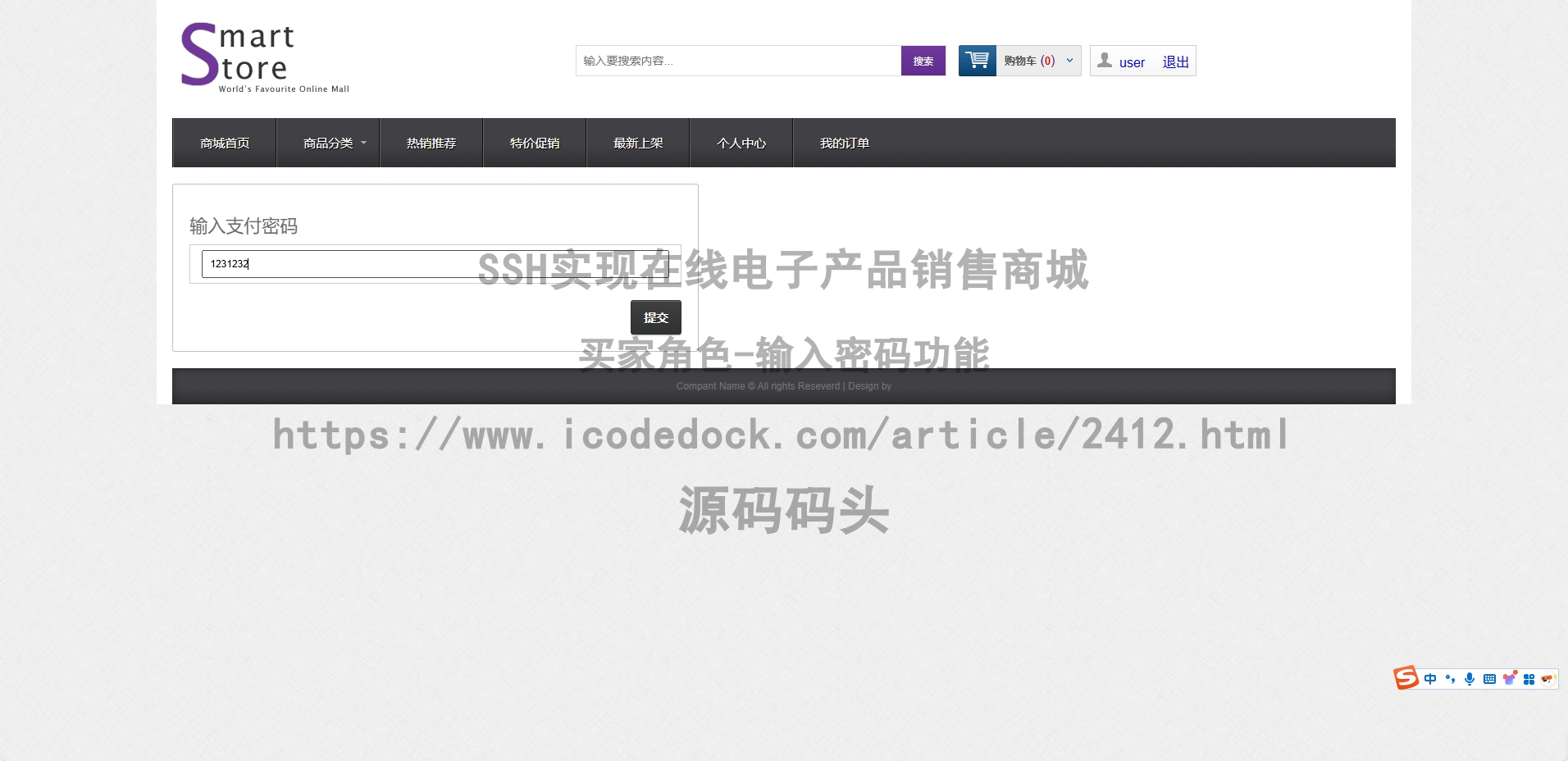Click the purple 搜索 button
1568x761 pixels.
pyautogui.click(x=923, y=61)
